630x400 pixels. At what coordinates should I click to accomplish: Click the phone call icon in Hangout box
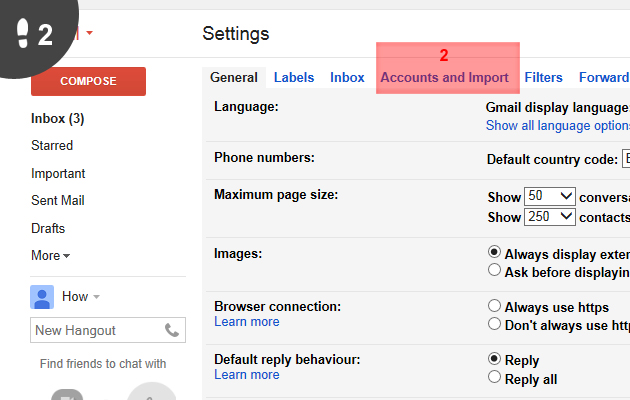tap(172, 330)
